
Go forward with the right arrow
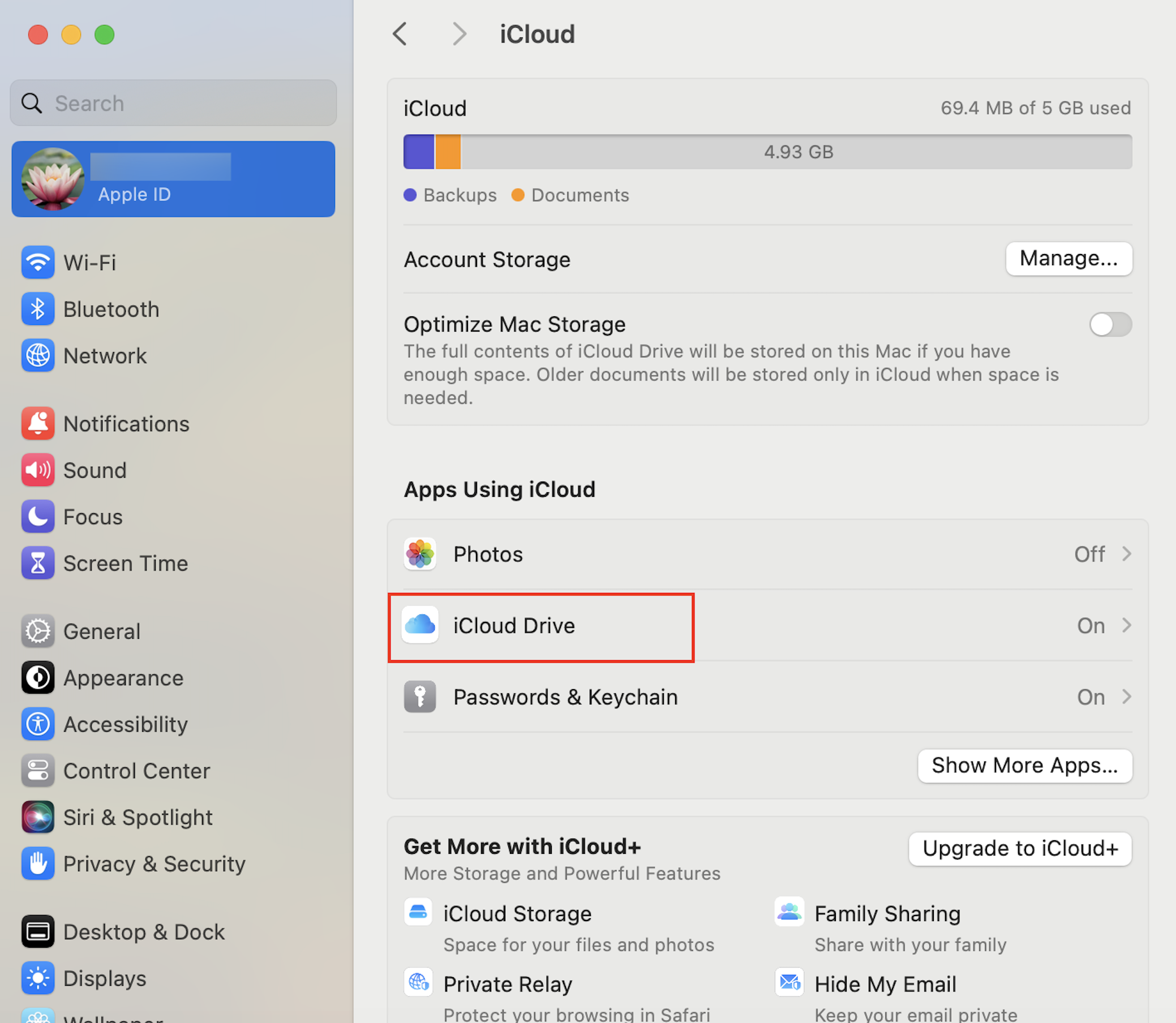[x=459, y=35]
